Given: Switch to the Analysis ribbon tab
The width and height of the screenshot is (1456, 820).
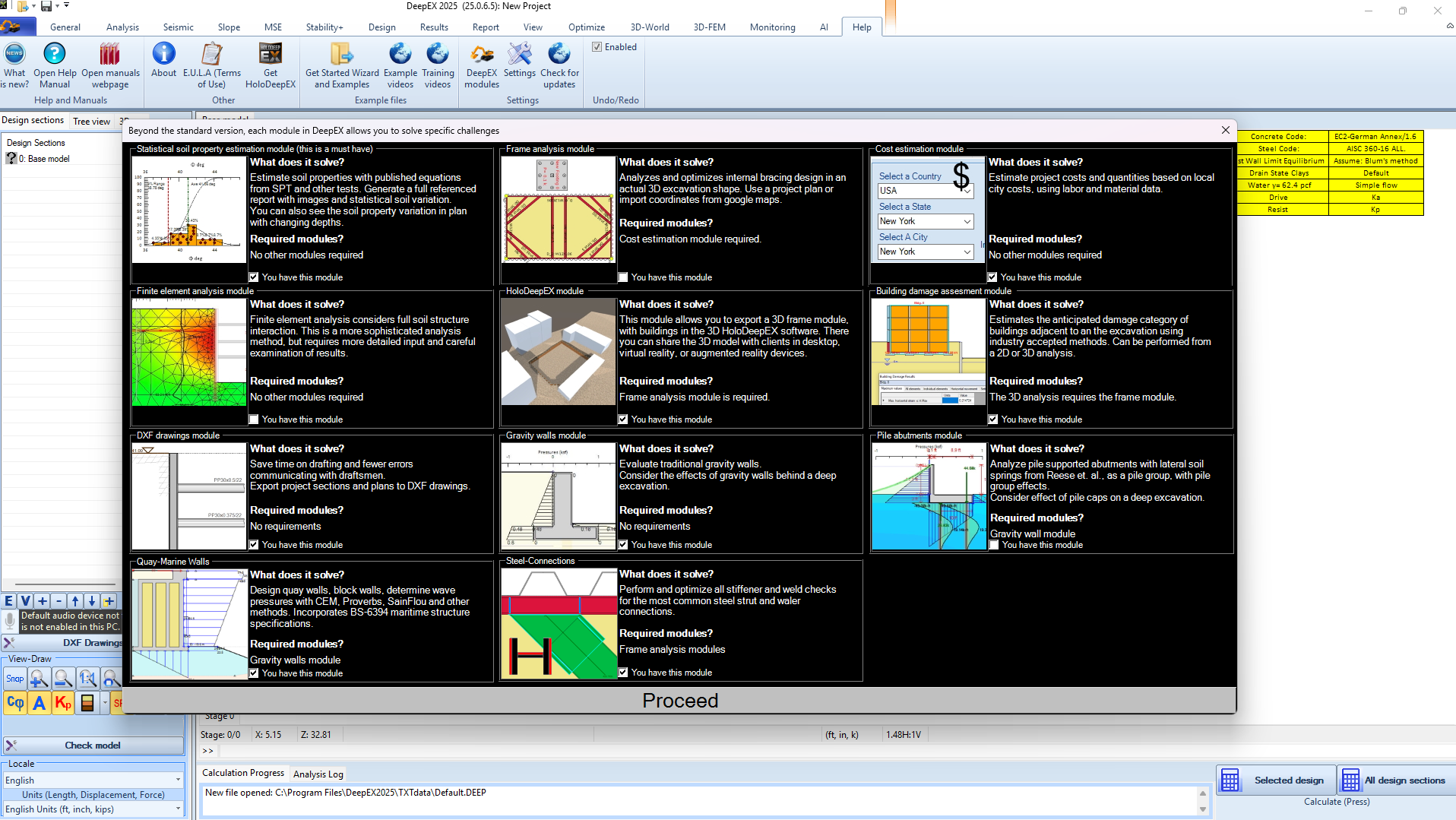Looking at the screenshot, I should pos(122,27).
